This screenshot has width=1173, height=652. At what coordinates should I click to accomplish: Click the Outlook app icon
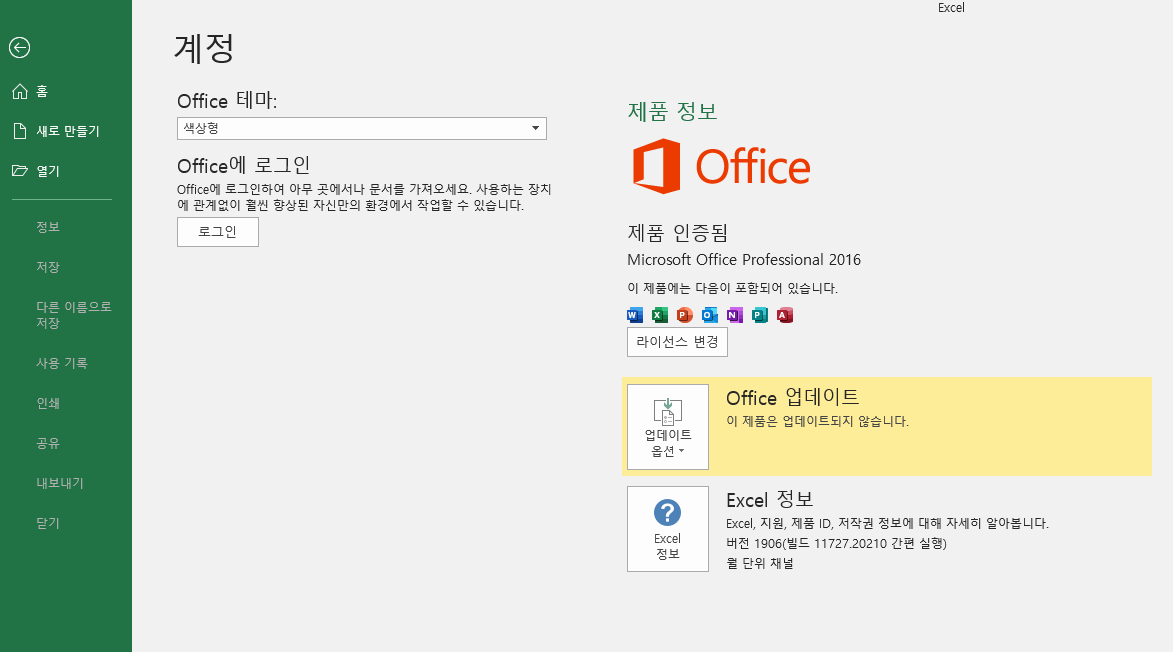[x=710, y=315]
